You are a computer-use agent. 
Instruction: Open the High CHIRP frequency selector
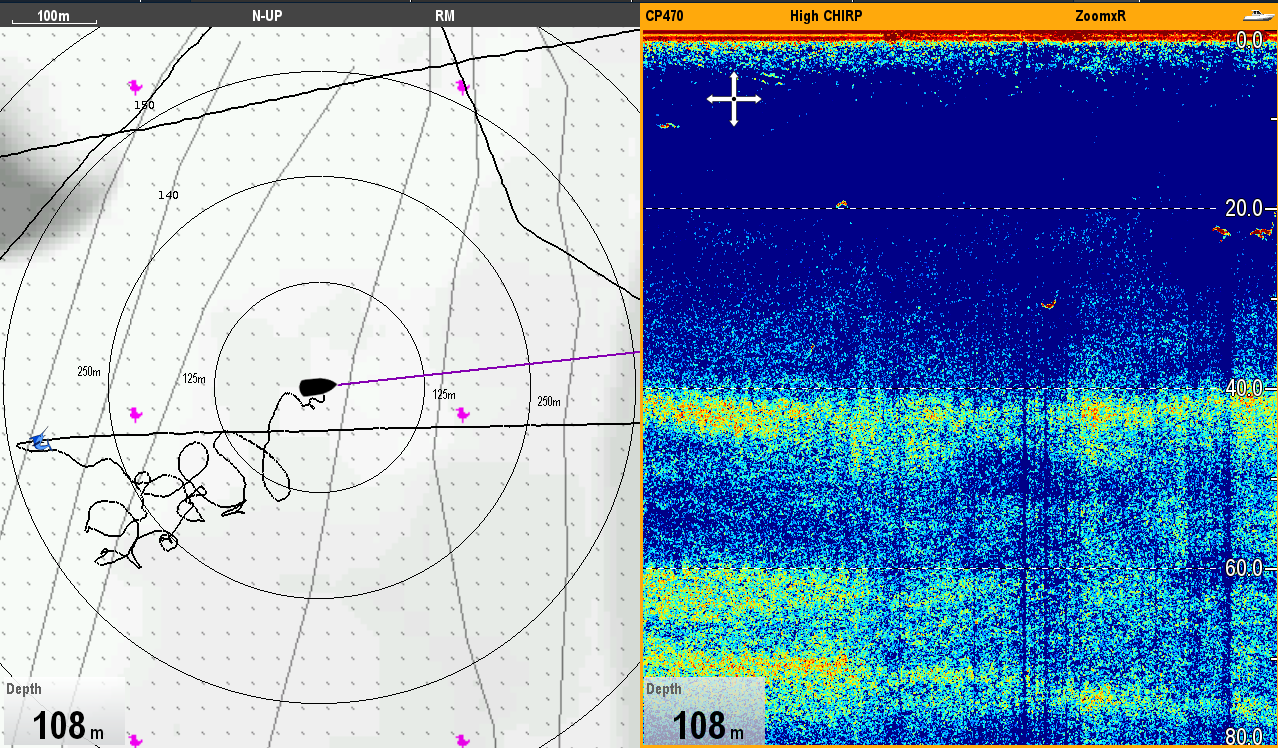(825, 16)
